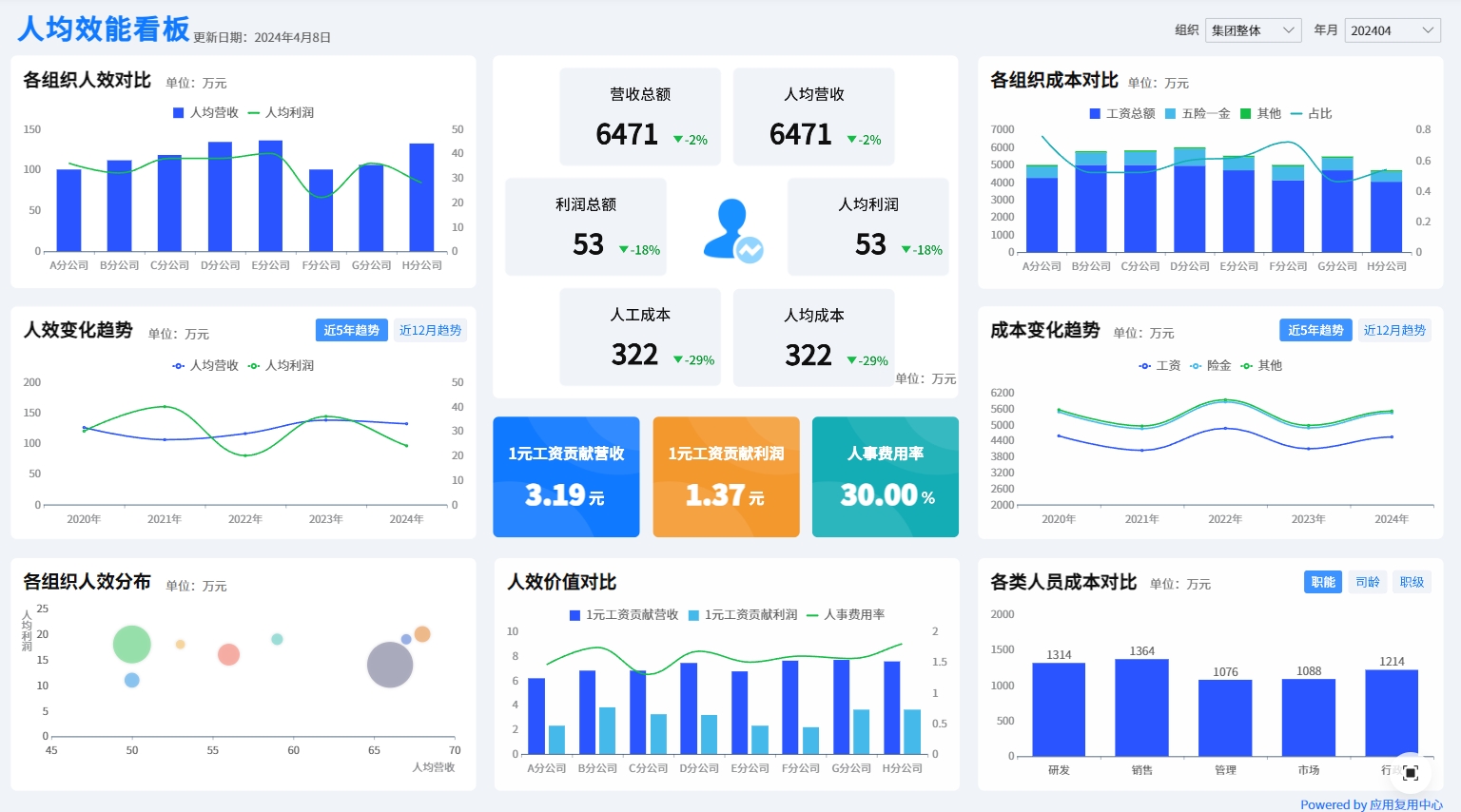The height and width of the screenshot is (812, 1461).
Task: Click the 利润总额 53 card
Action: [x=586, y=227]
